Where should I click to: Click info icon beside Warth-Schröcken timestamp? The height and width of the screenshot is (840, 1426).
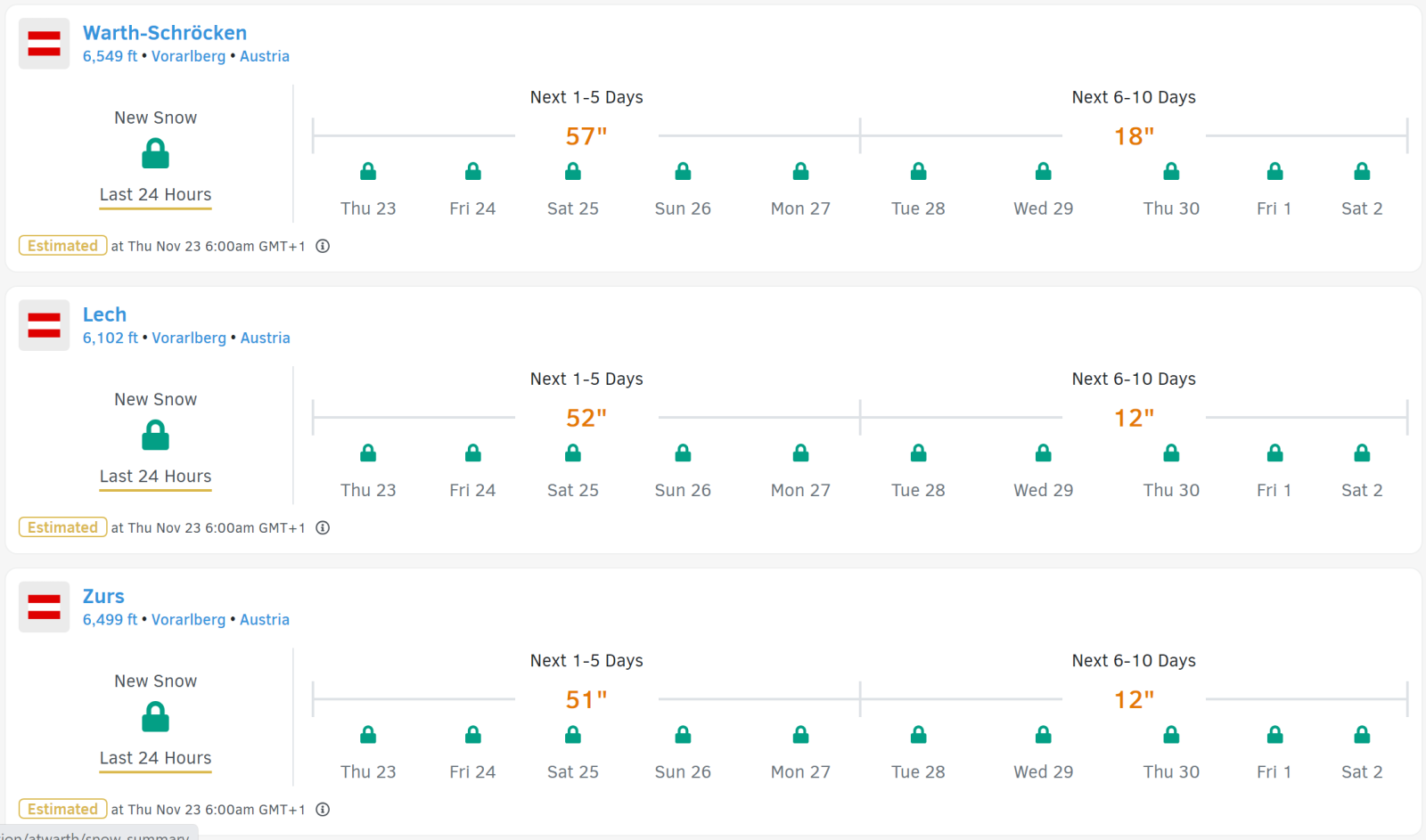[323, 246]
